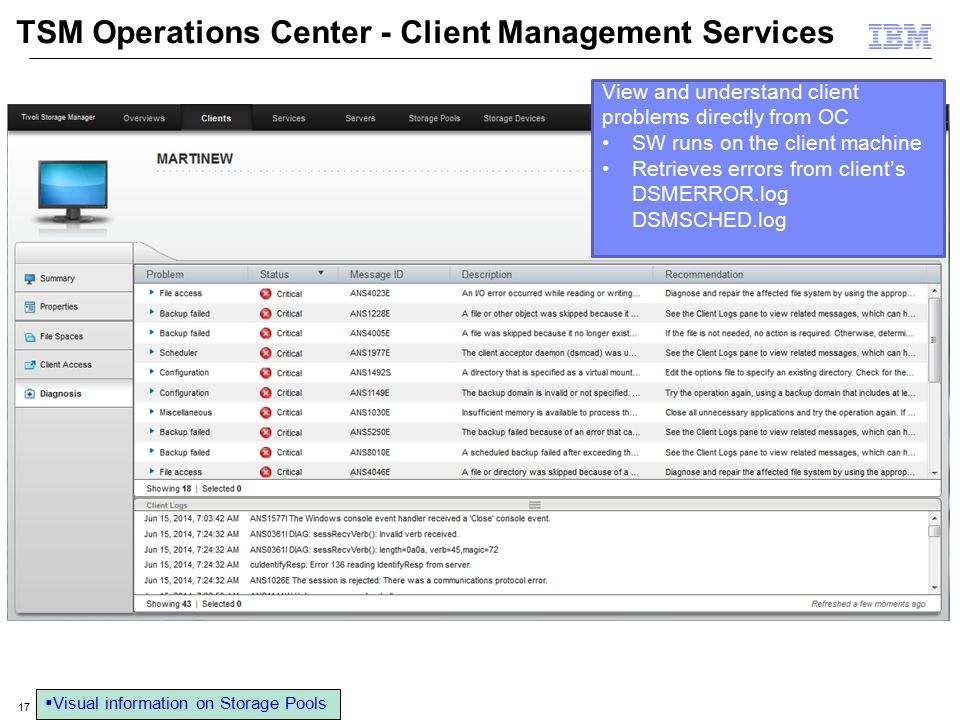Select the Summary sidebar tab
Viewport: 960px width, 720px height.
(74, 279)
